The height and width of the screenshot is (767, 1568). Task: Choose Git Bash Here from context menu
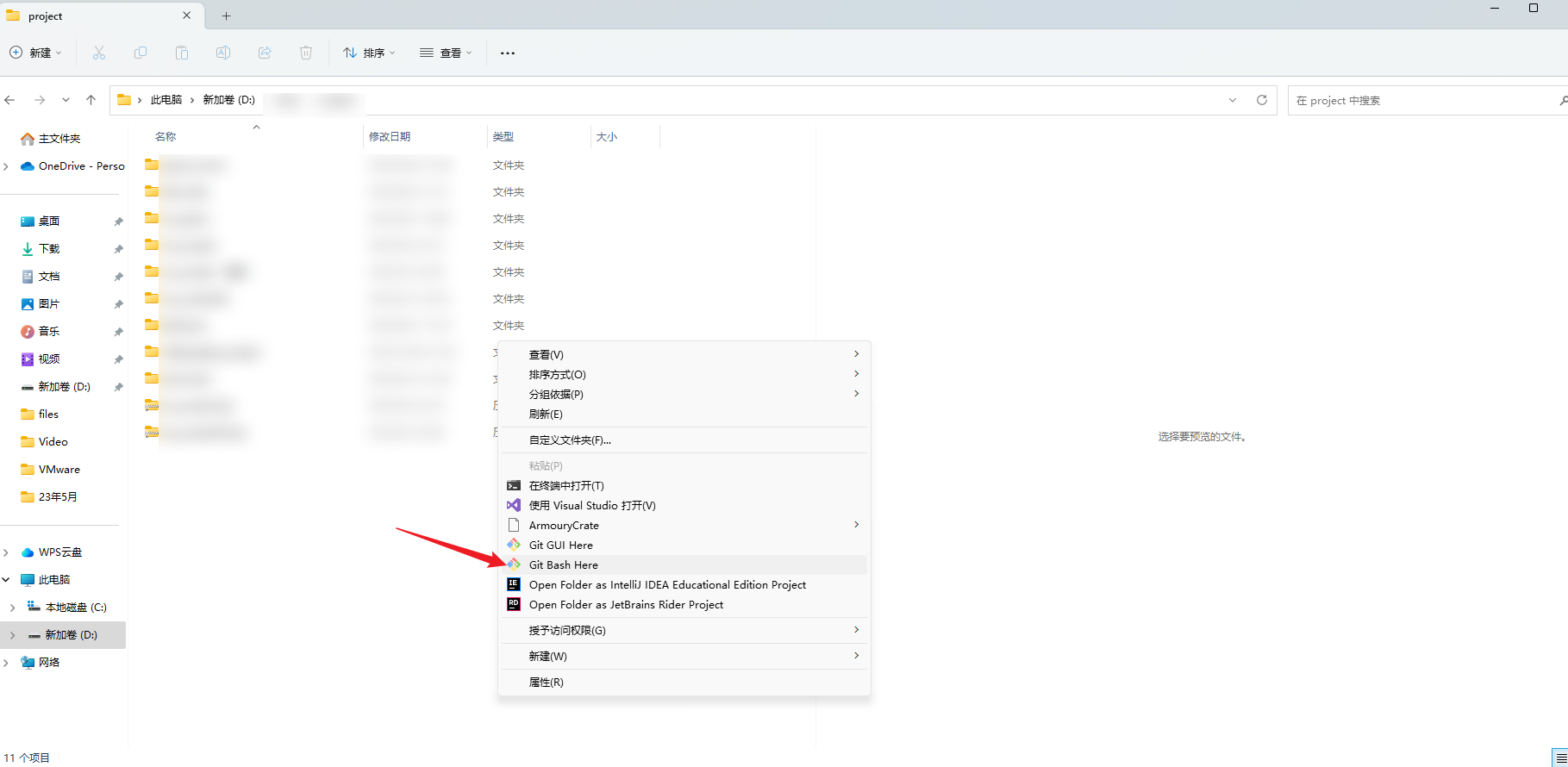[684, 564]
